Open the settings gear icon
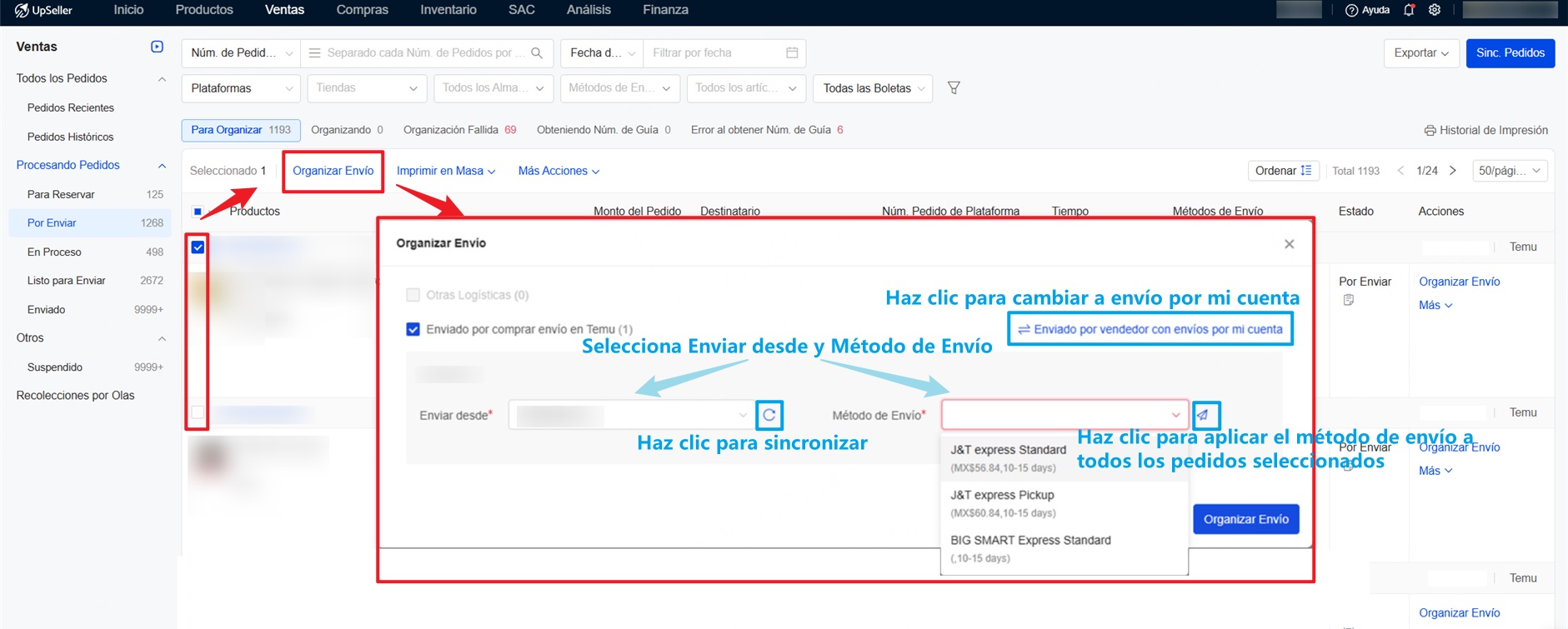The image size is (1568, 629). pyautogui.click(x=1435, y=10)
